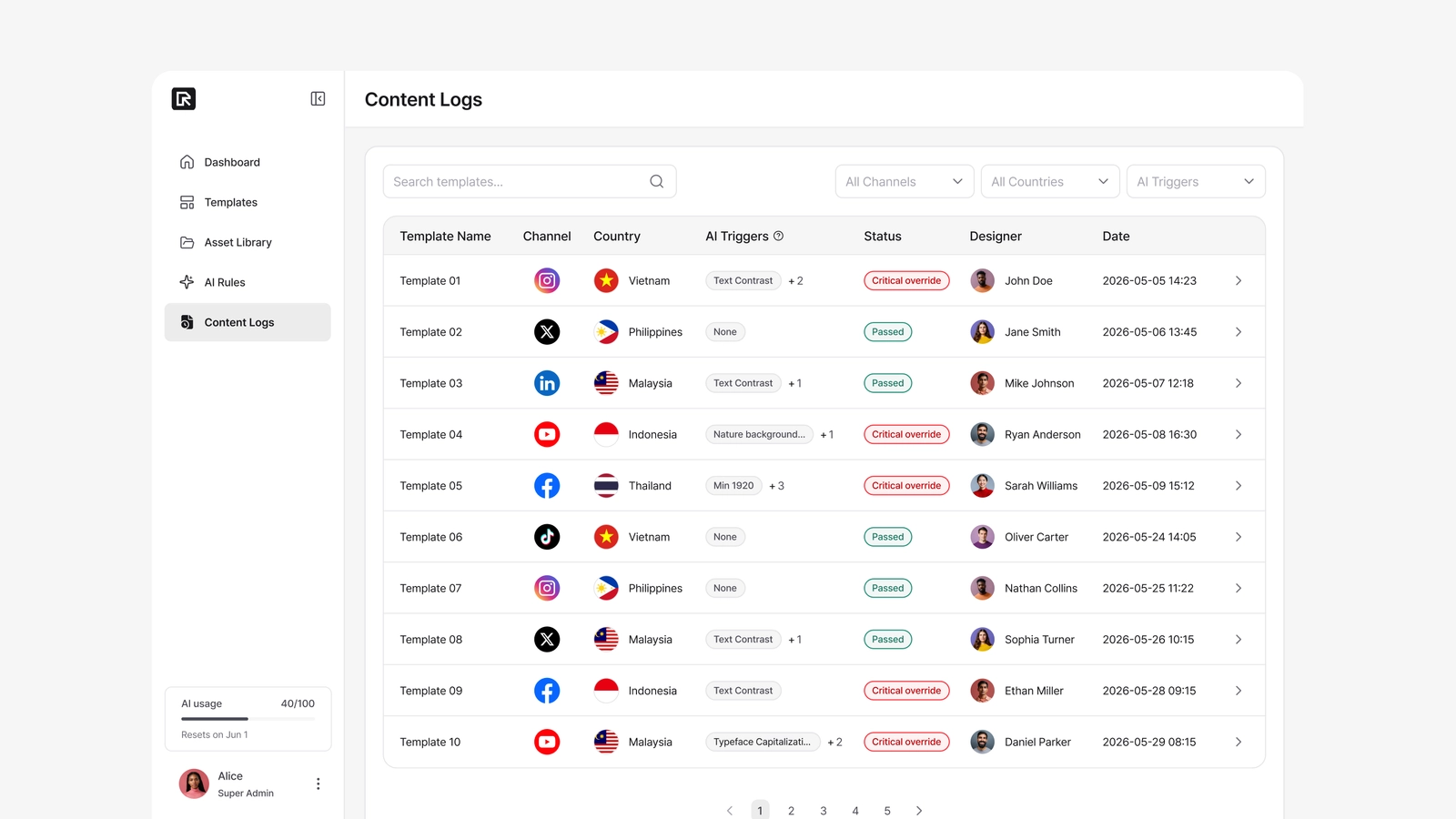This screenshot has height=819, width=1456.
Task: Expand Template 08 row chevron
Action: [1239, 640]
